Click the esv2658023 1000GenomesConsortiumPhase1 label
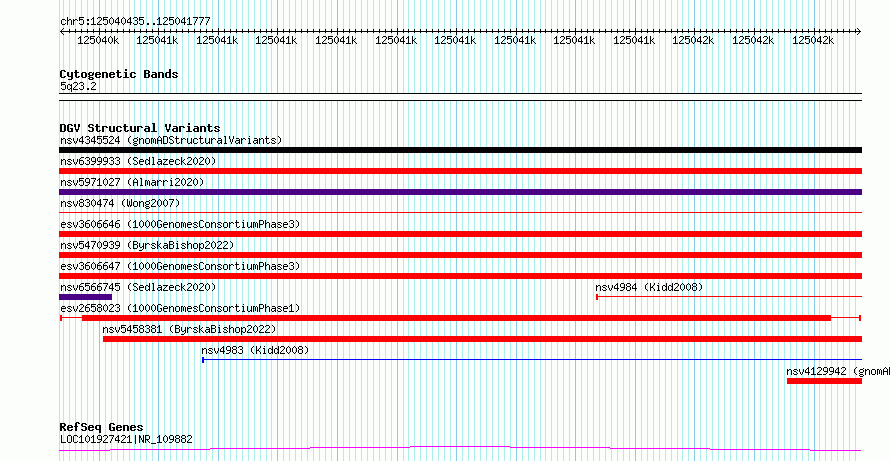890x461 pixels. (180, 308)
